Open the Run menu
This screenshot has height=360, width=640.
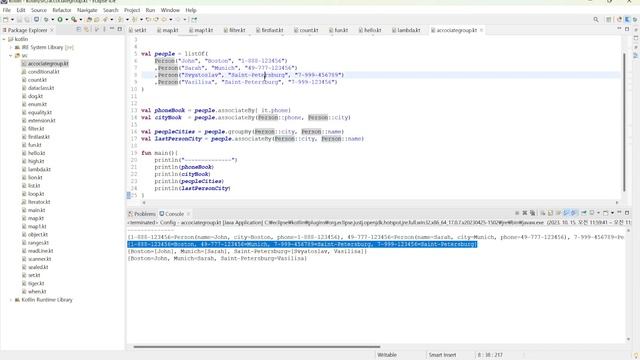coord(150,10)
